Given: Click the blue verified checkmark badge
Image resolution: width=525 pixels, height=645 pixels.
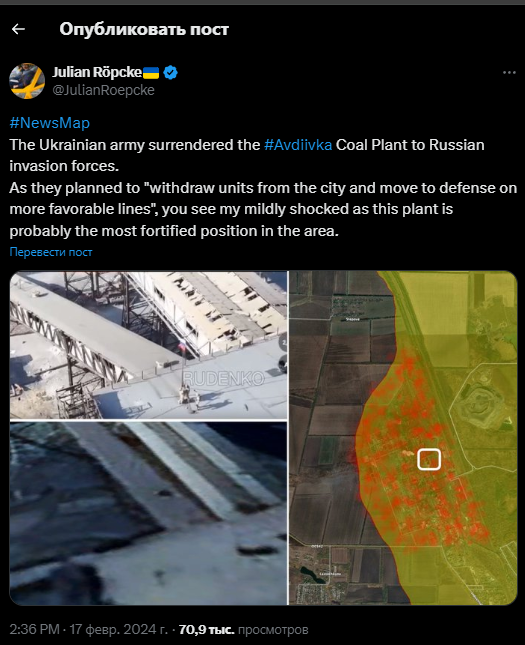Looking at the screenshot, I should pyautogui.click(x=170, y=72).
